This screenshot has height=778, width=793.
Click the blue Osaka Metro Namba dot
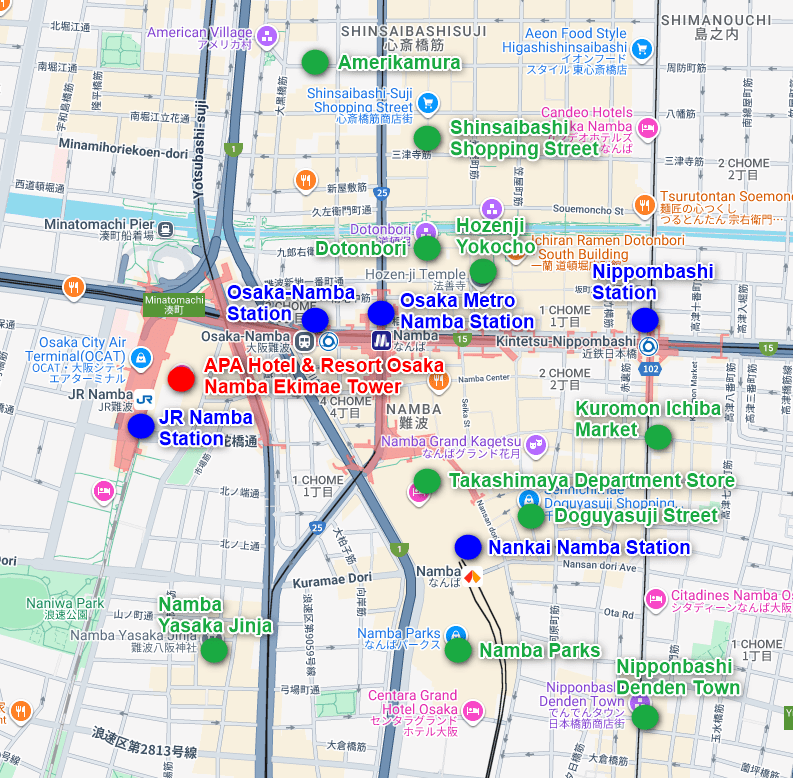380,313
